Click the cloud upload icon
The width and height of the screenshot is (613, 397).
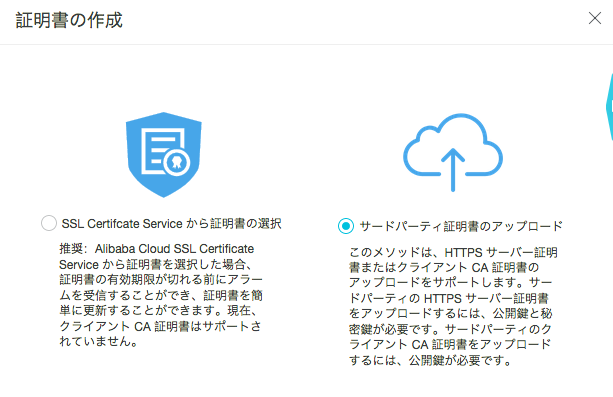(x=453, y=153)
